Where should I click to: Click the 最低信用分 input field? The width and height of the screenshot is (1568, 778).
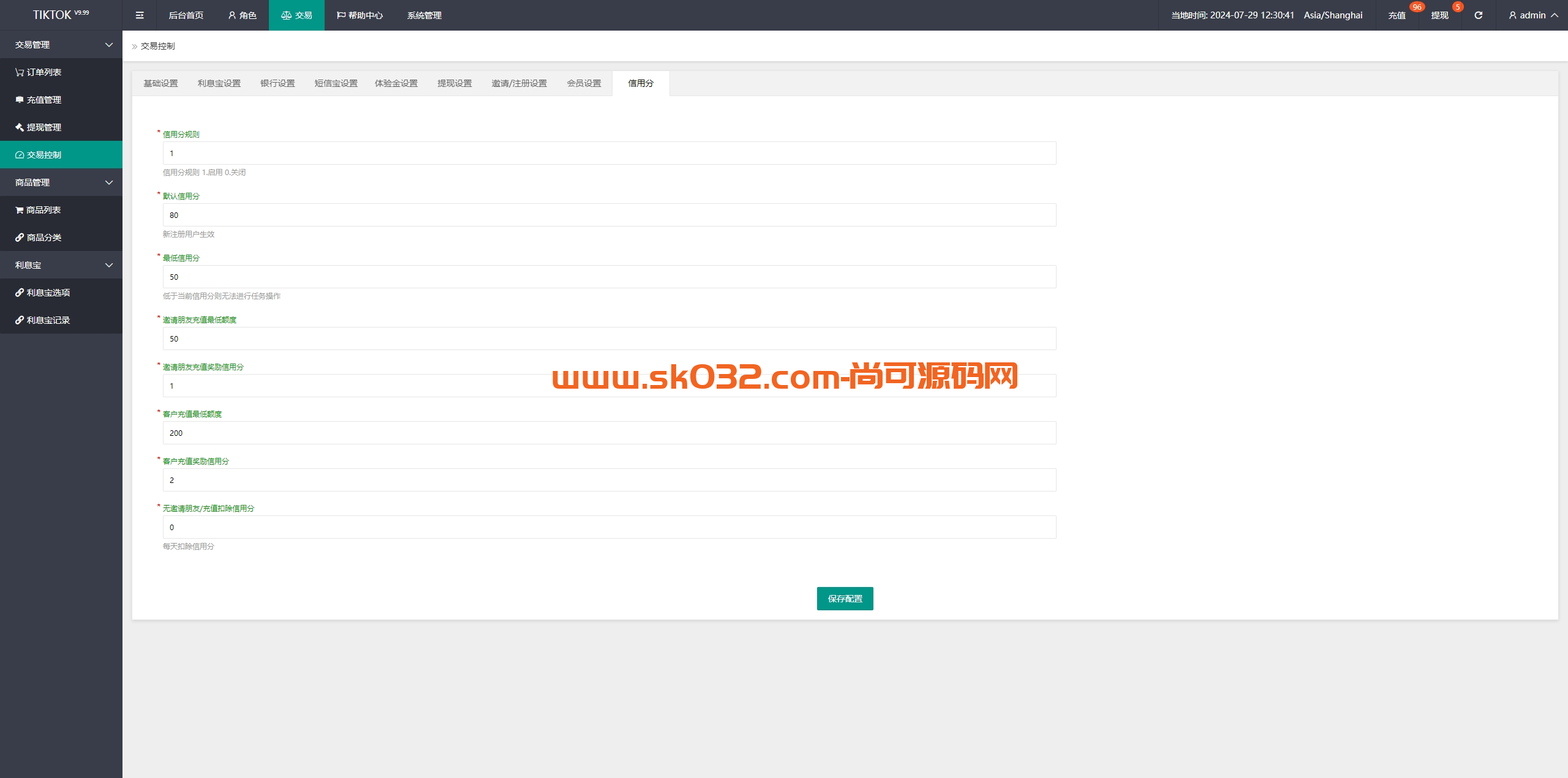click(609, 277)
